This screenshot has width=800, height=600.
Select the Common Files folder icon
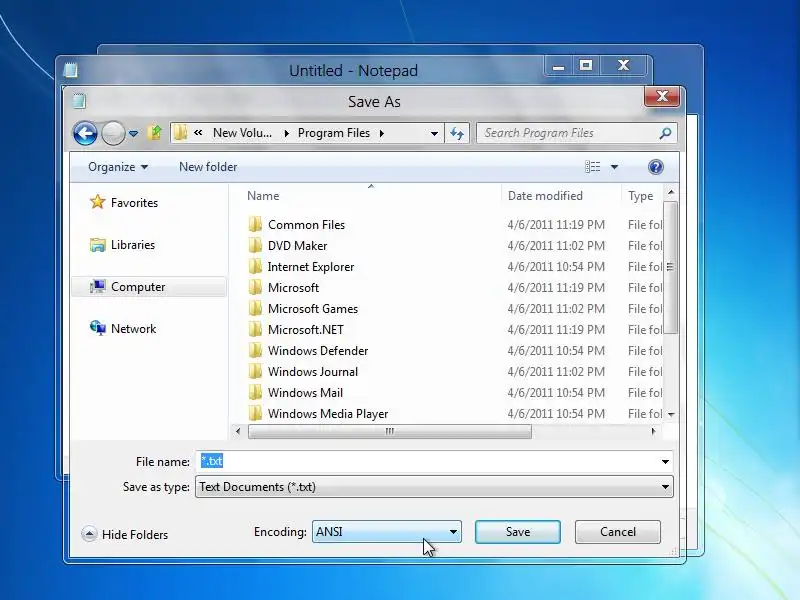coord(255,224)
